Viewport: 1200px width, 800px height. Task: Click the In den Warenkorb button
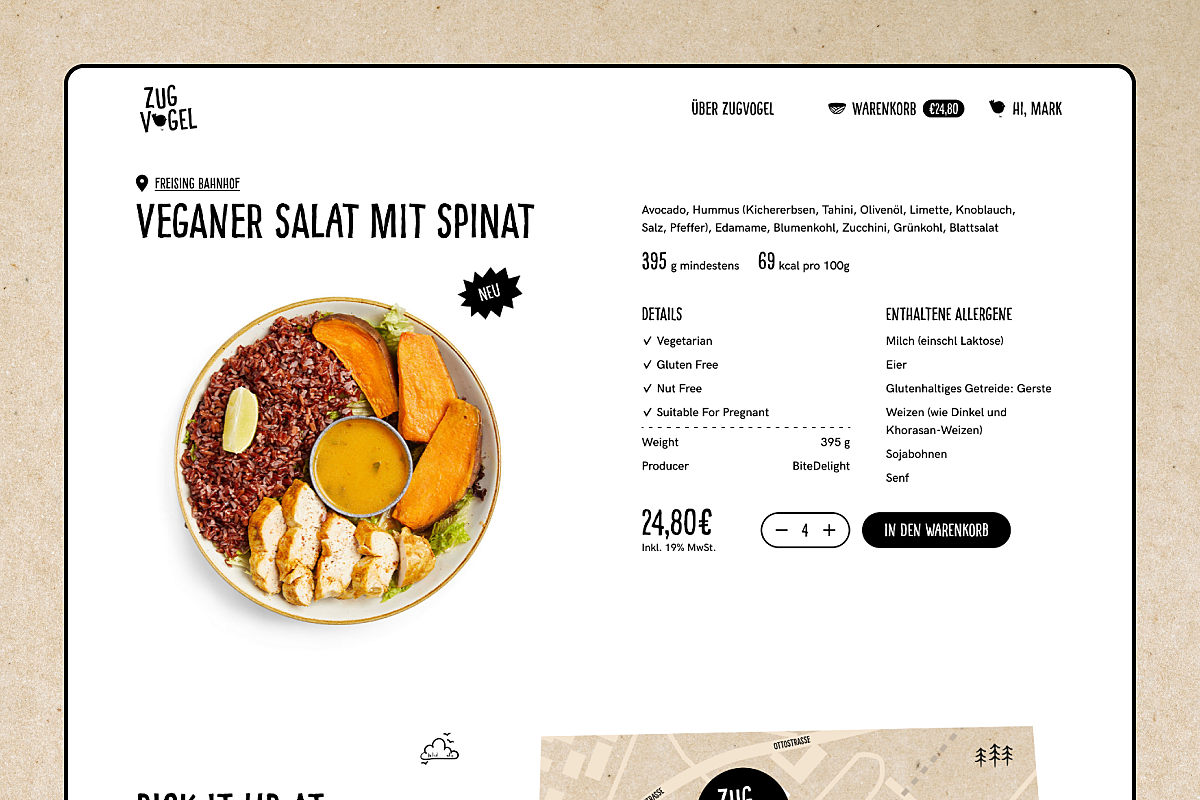click(x=936, y=530)
